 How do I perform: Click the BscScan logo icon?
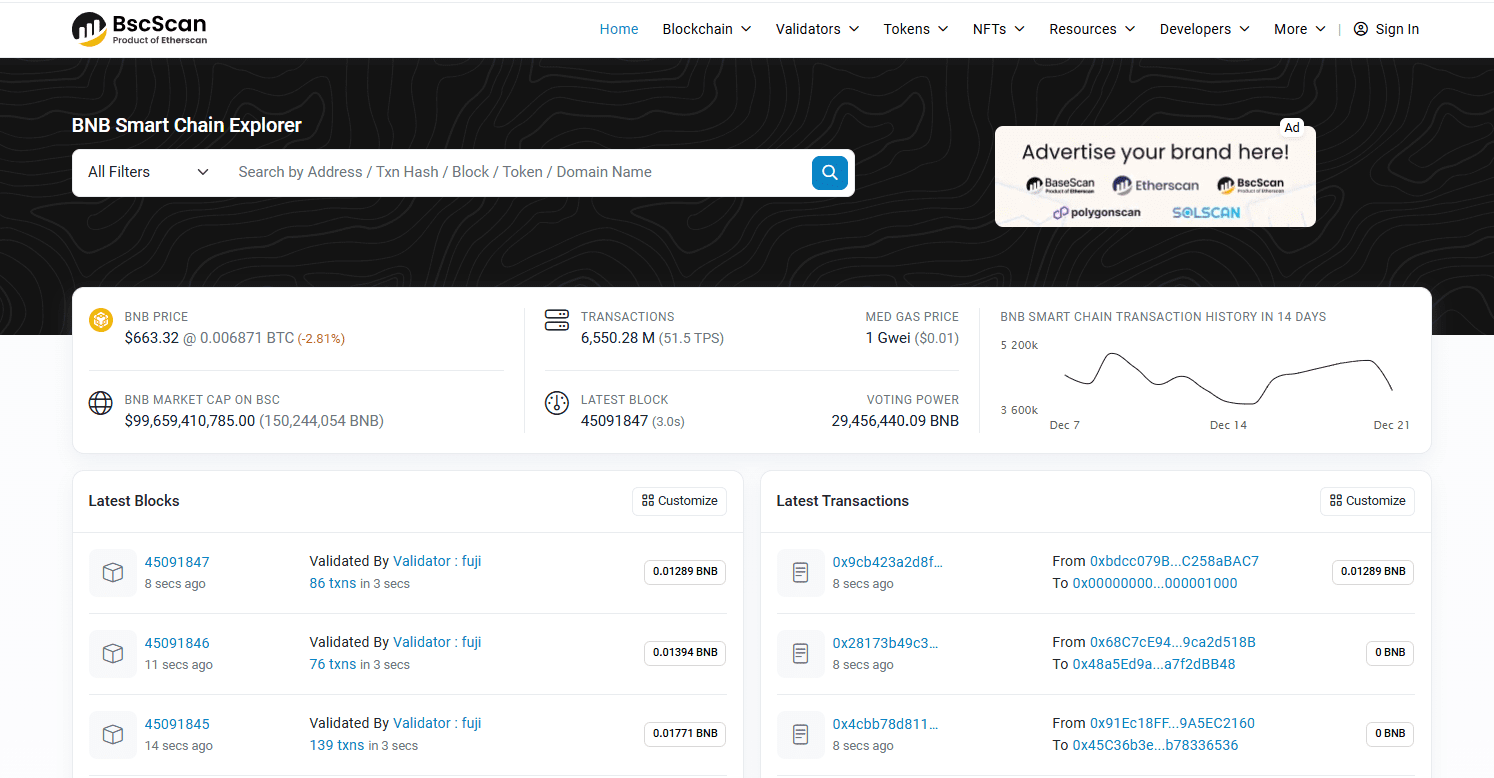tap(89, 30)
